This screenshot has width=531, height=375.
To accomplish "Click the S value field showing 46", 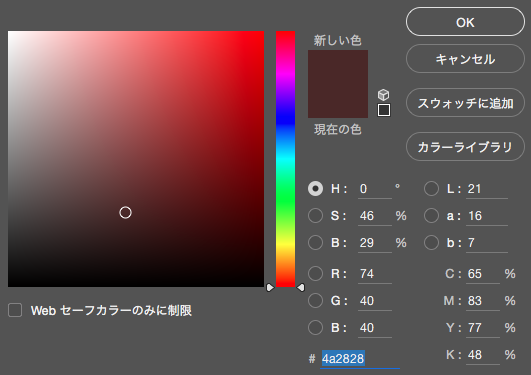I will click(x=375, y=216).
